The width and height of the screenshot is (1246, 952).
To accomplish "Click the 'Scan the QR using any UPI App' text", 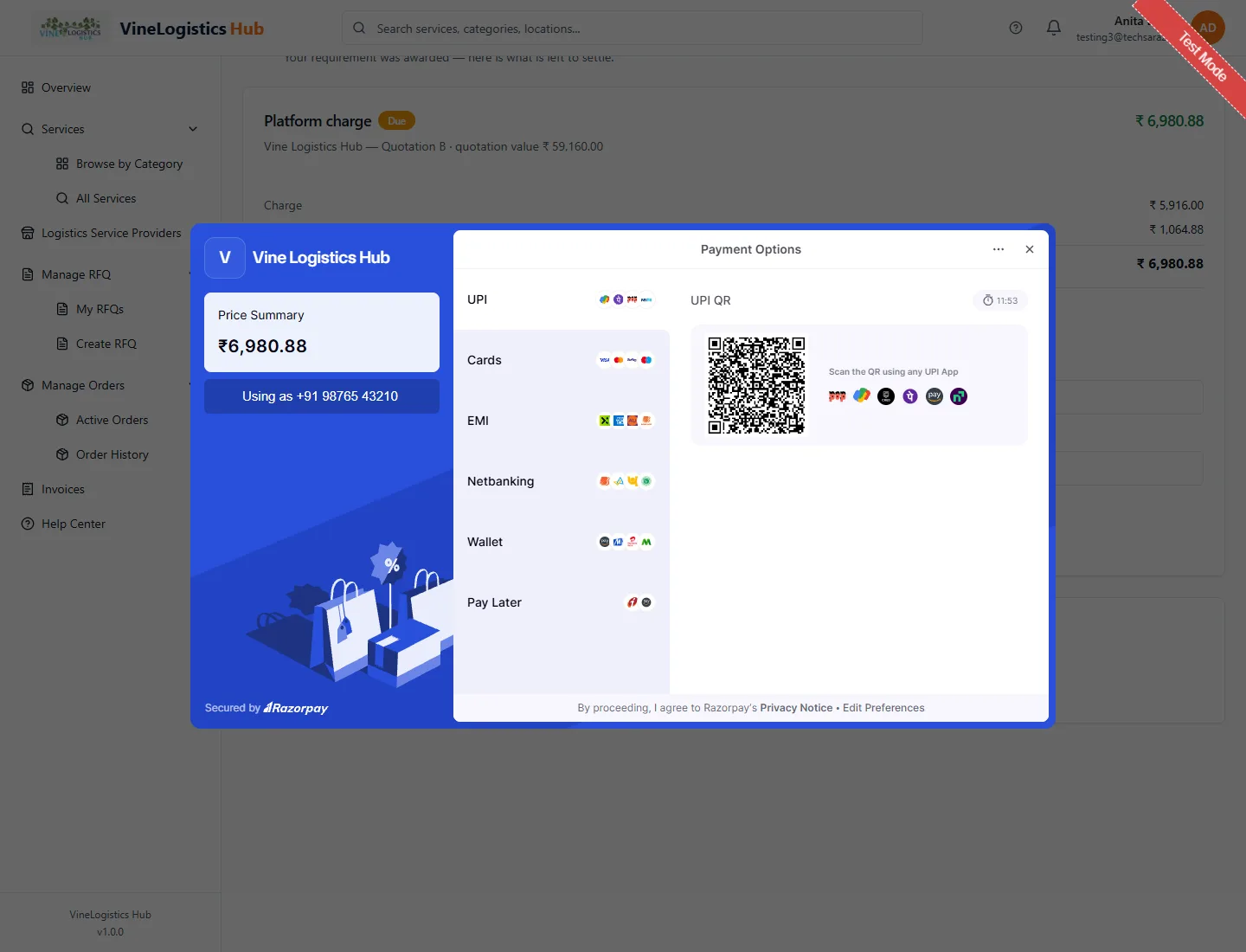I will pyautogui.click(x=894, y=372).
